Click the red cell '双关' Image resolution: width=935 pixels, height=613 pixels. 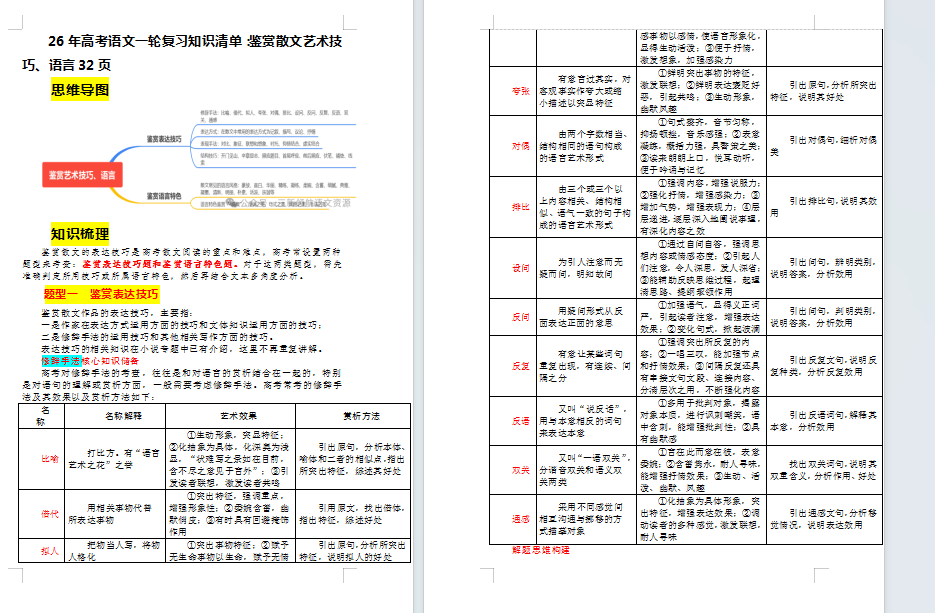[x=521, y=469]
